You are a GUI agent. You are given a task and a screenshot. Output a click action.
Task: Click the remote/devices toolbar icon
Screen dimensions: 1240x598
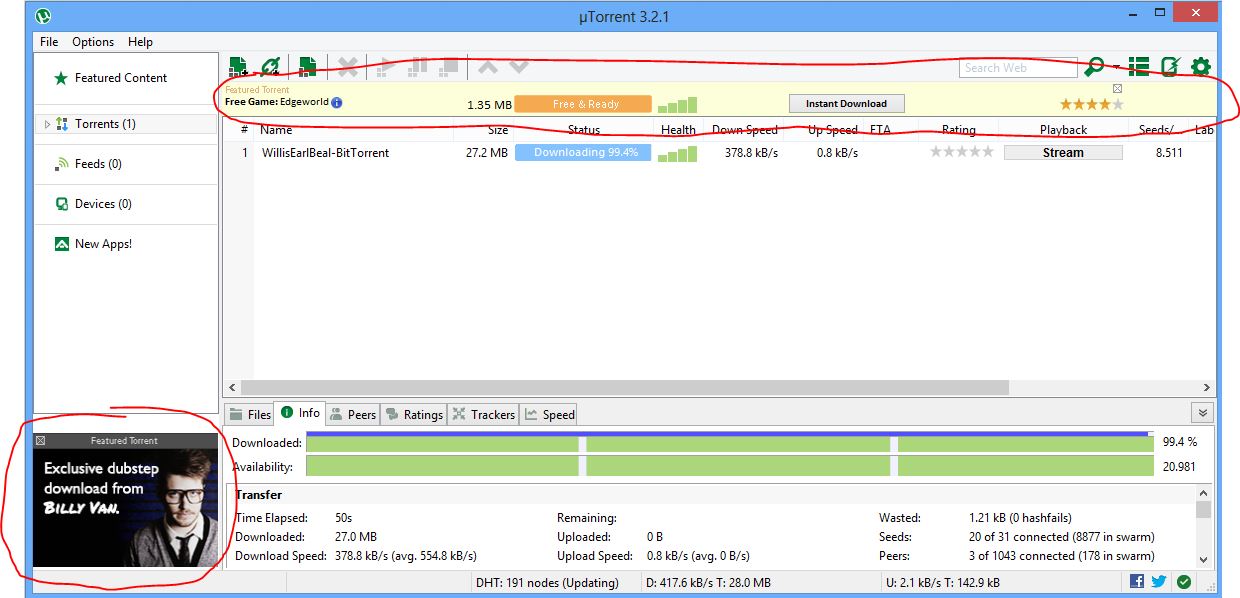(x=1169, y=67)
